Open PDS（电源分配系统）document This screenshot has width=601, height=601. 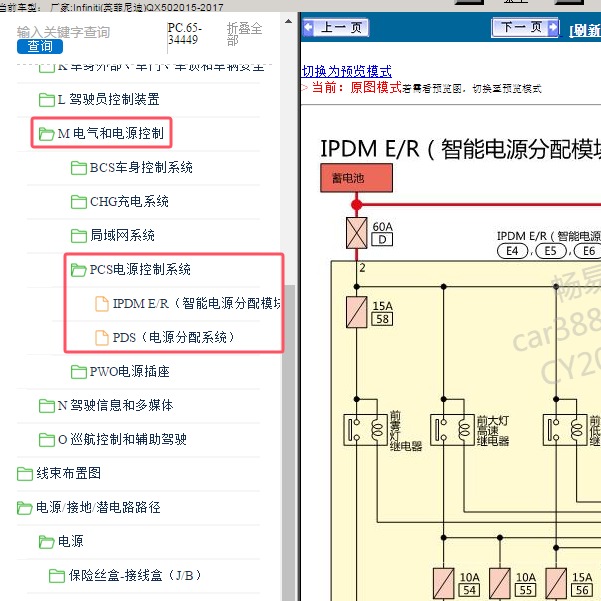click(x=173, y=337)
